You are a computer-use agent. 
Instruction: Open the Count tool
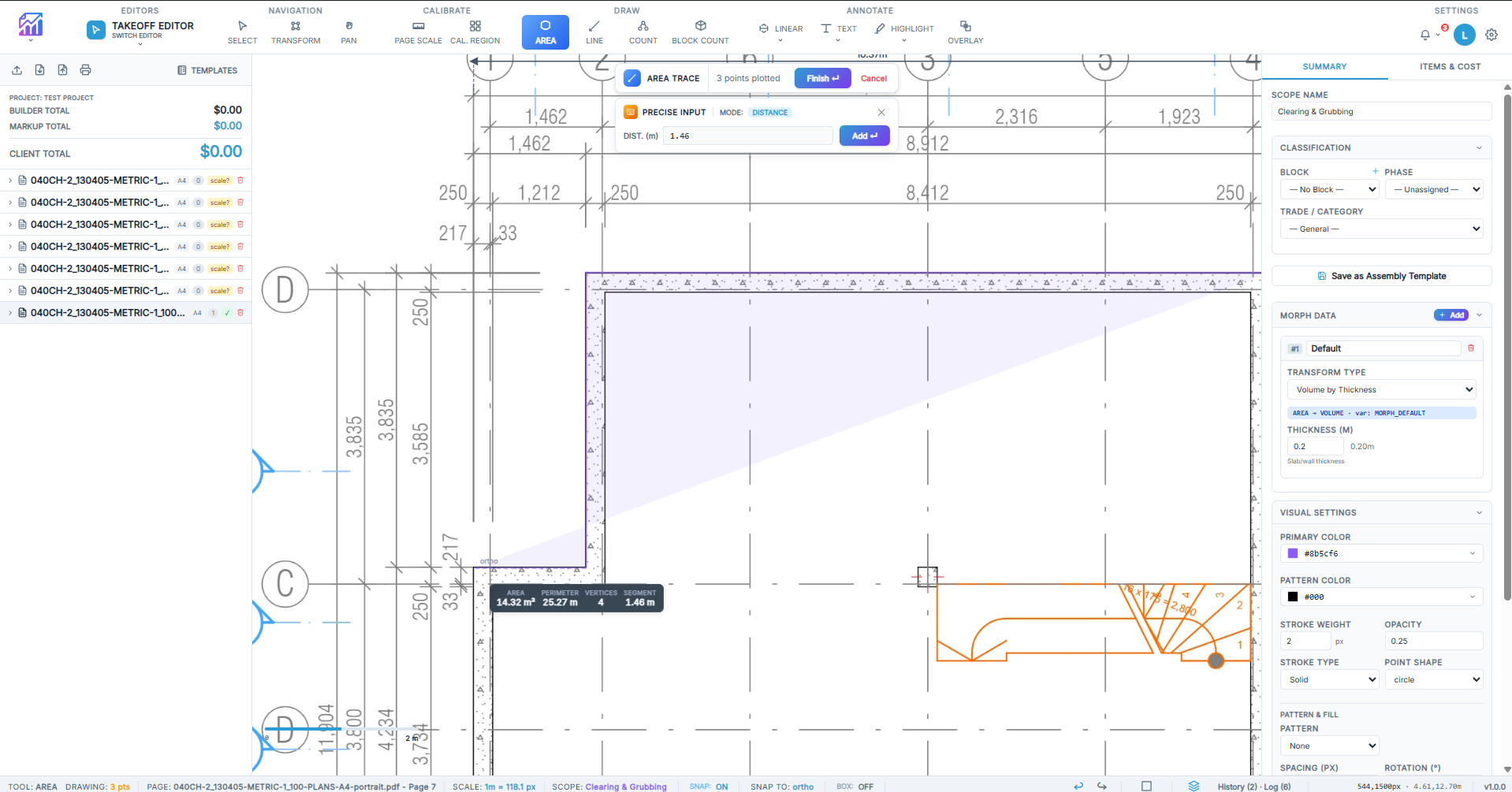pos(643,32)
